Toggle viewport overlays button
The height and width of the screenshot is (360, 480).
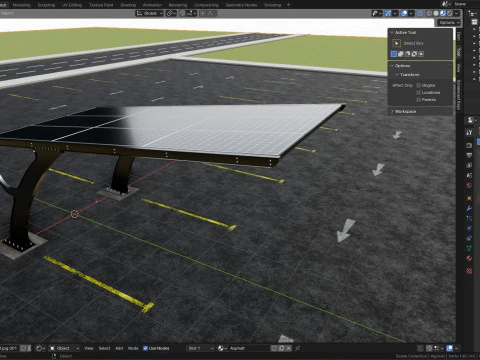[x=404, y=13]
